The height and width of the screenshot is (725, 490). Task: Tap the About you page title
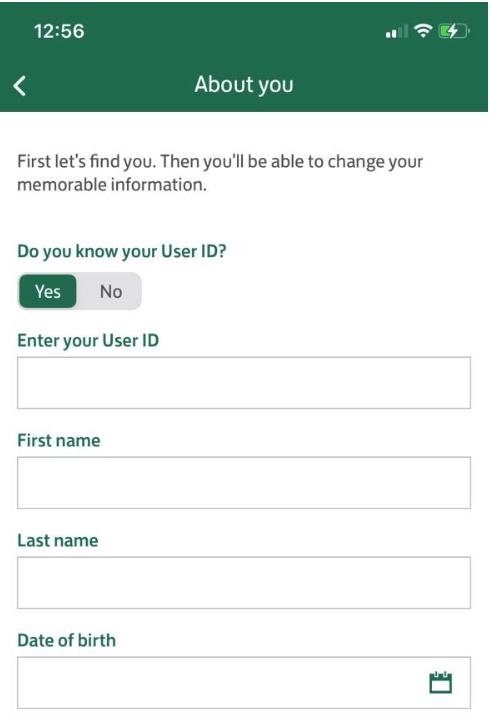(244, 85)
